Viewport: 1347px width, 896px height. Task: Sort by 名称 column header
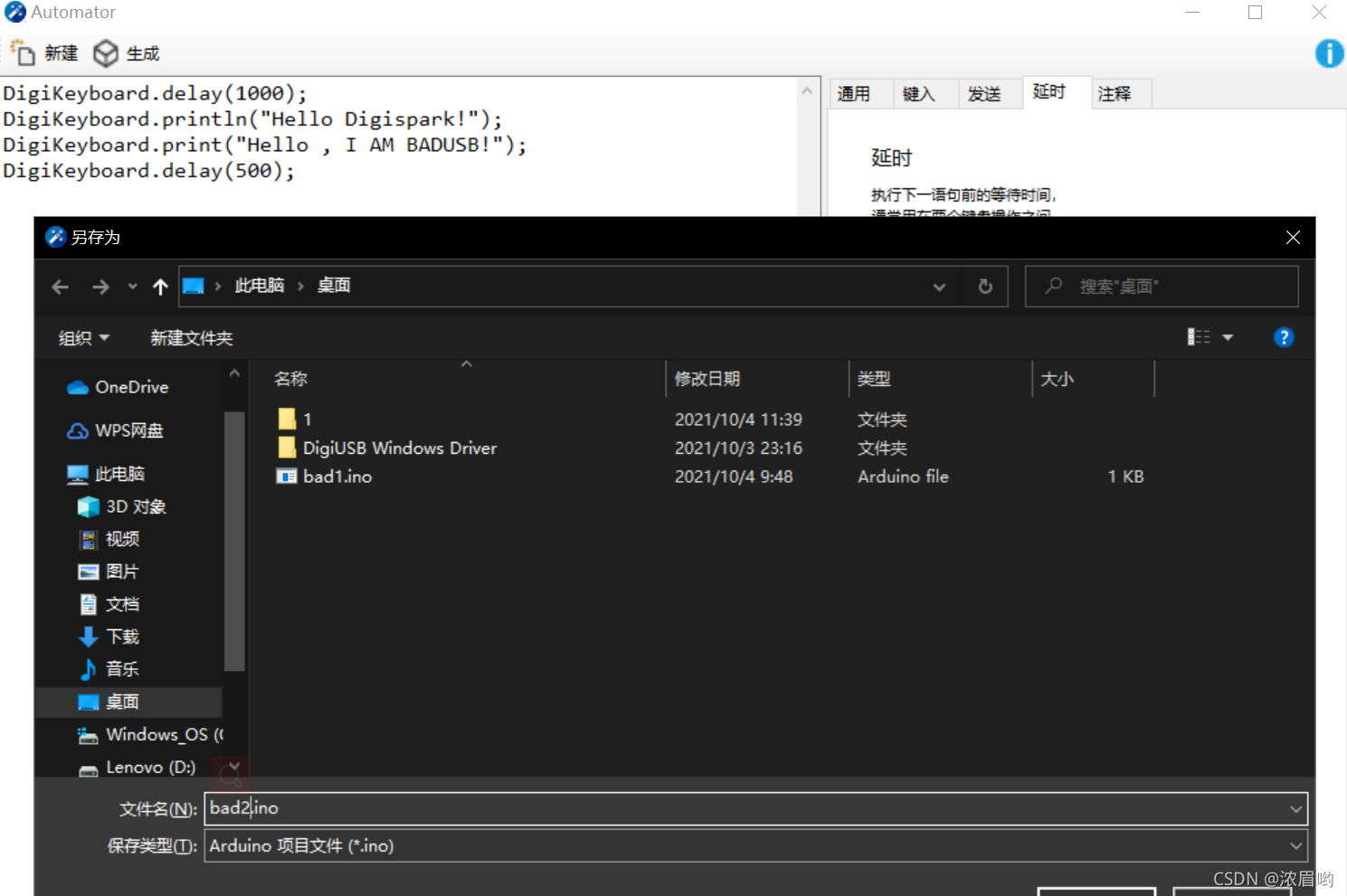click(x=290, y=379)
